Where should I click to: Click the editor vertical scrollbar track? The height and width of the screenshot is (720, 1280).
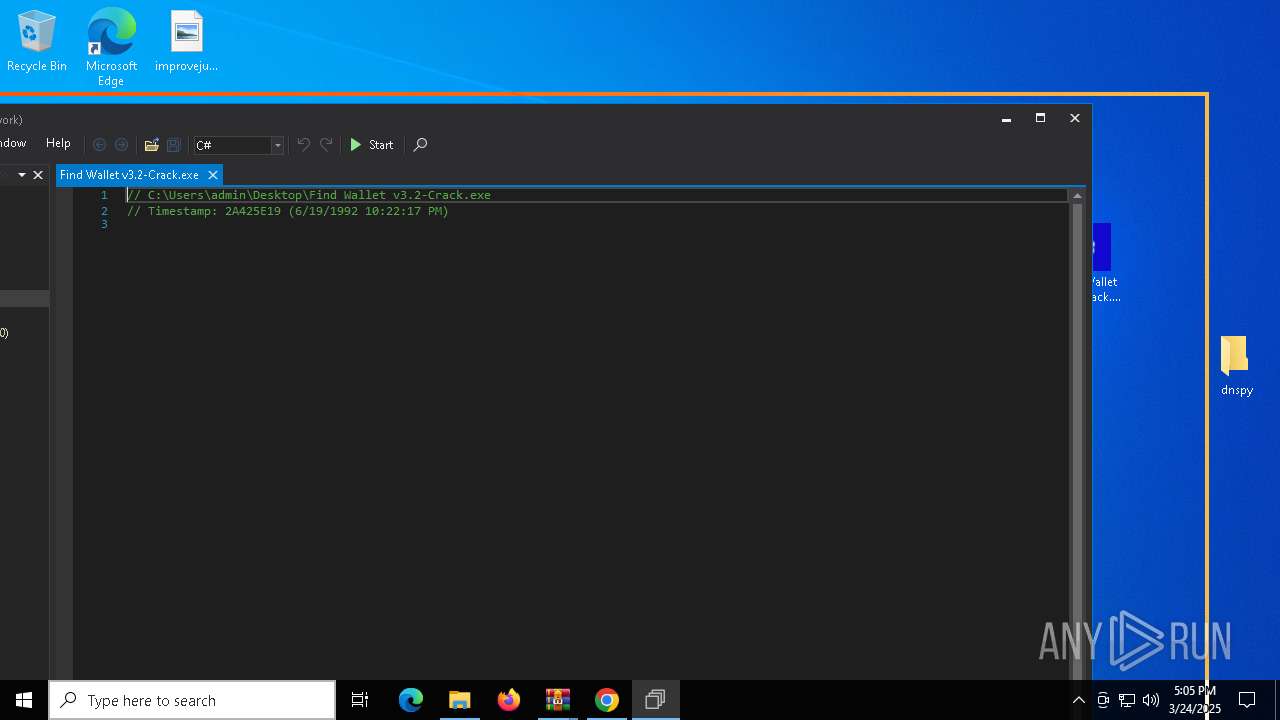click(x=1077, y=440)
